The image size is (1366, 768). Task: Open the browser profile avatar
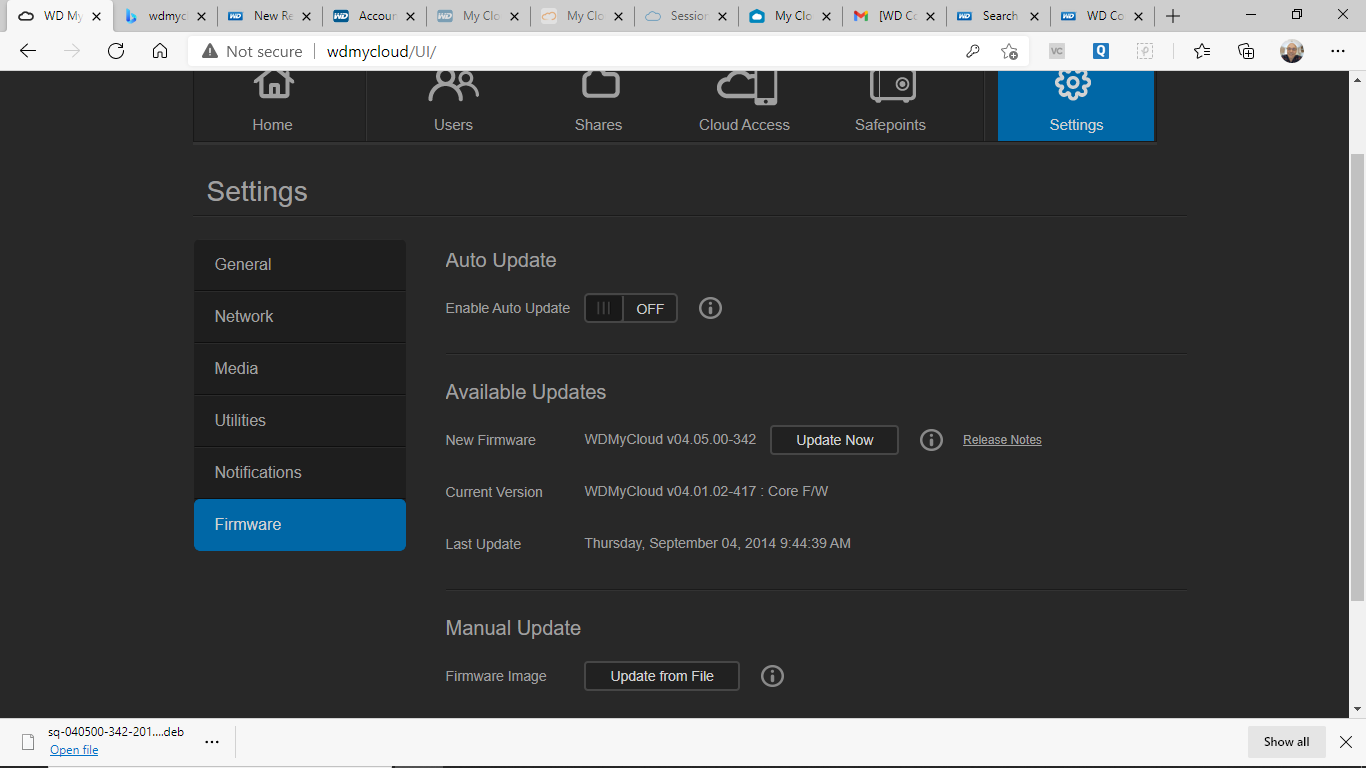[x=1292, y=51]
